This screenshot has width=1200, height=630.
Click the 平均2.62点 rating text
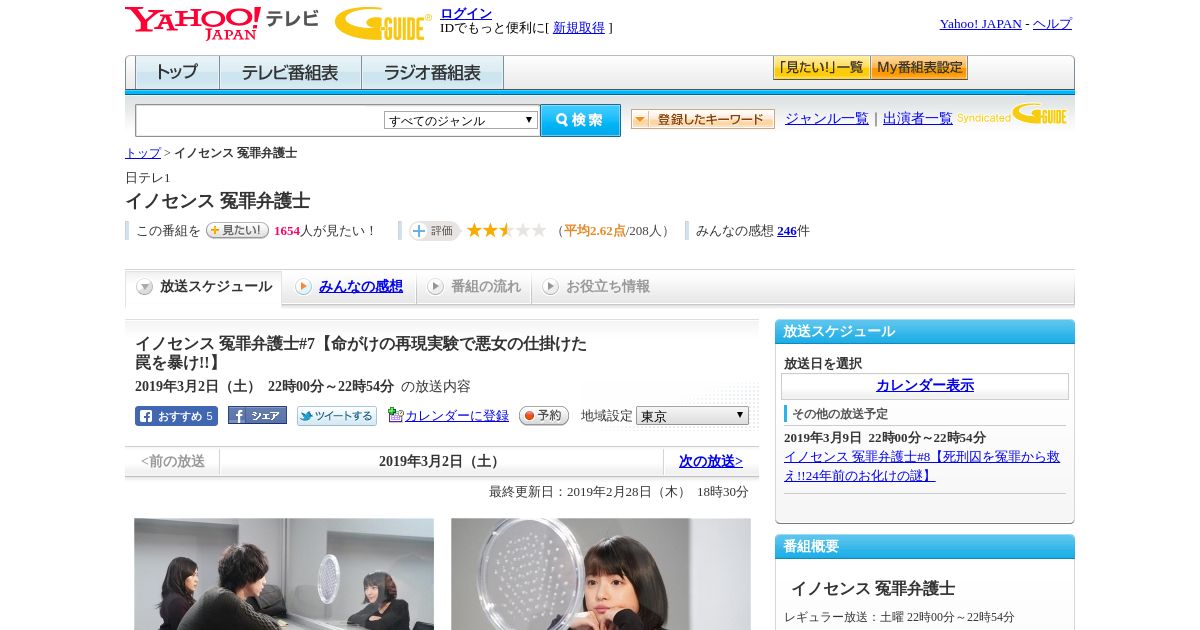pos(595,231)
